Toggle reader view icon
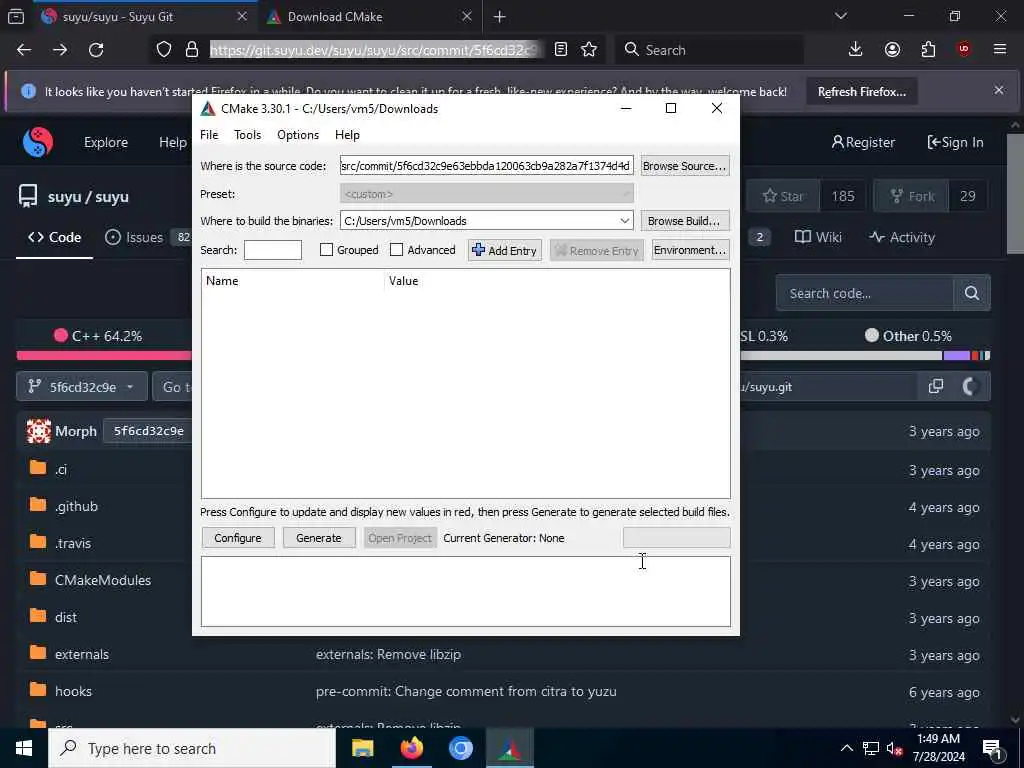The image size is (1024, 768). [x=561, y=50]
